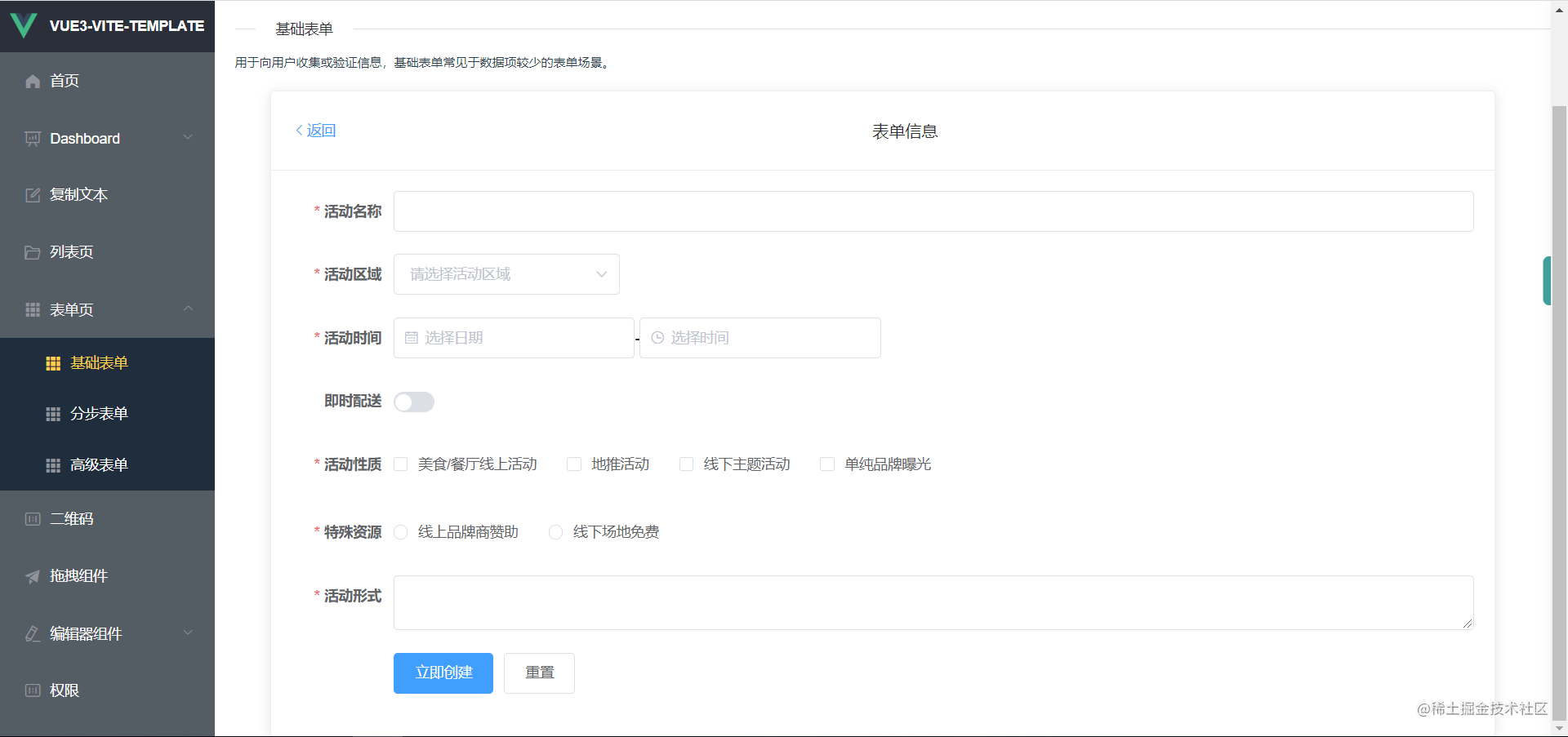The height and width of the screenshot is (737, 1568).
Task: Click the home icon beside 首页
Action: (33, 81)
